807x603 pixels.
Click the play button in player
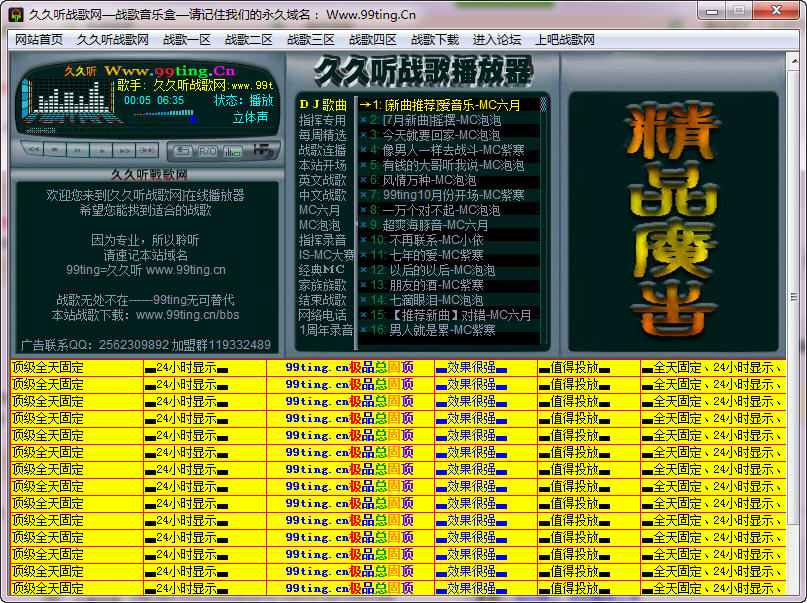pyautogui.click(x=101, y=150)
